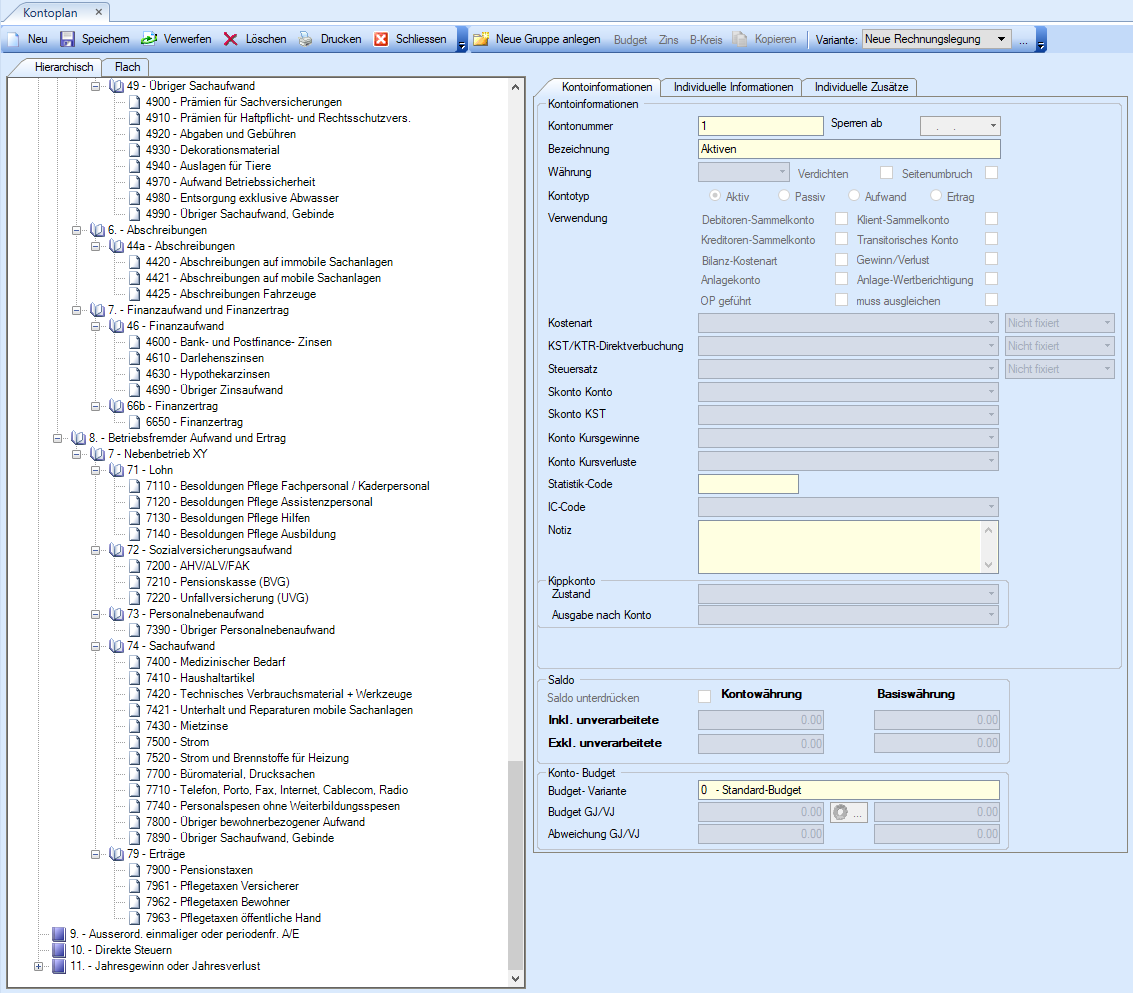Select the Aktiv radio button

tap(715, 195)
